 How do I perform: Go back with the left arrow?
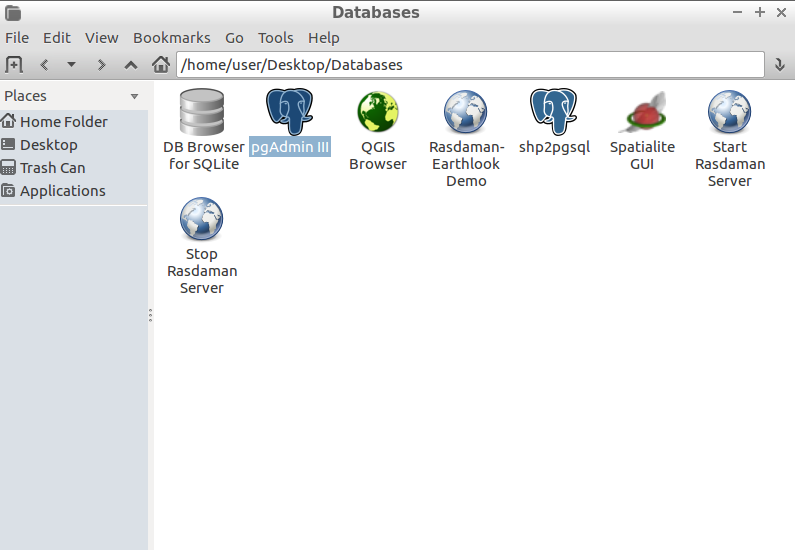click(x=44, y=65)
